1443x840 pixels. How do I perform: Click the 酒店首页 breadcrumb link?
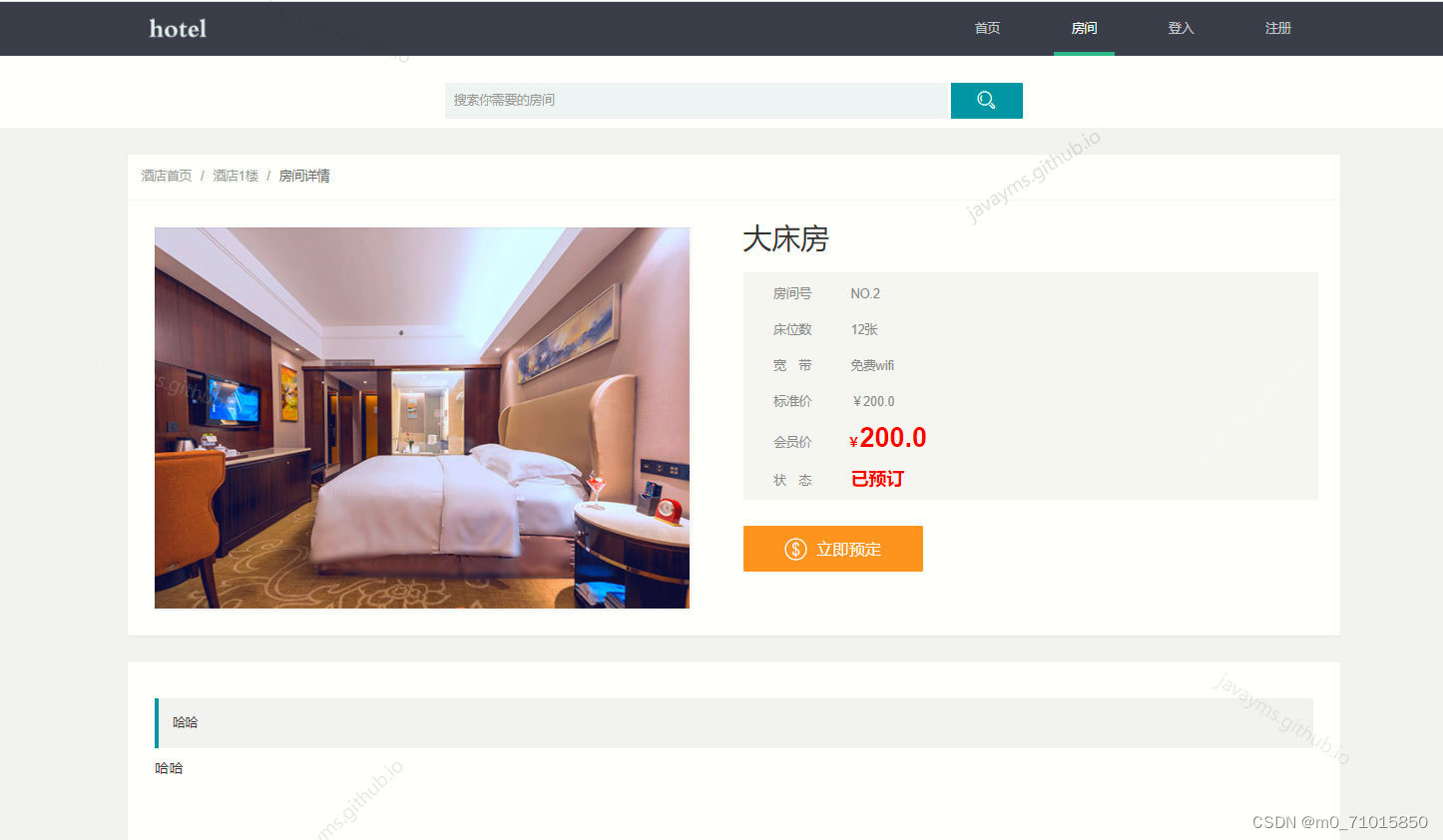point(166,176)
